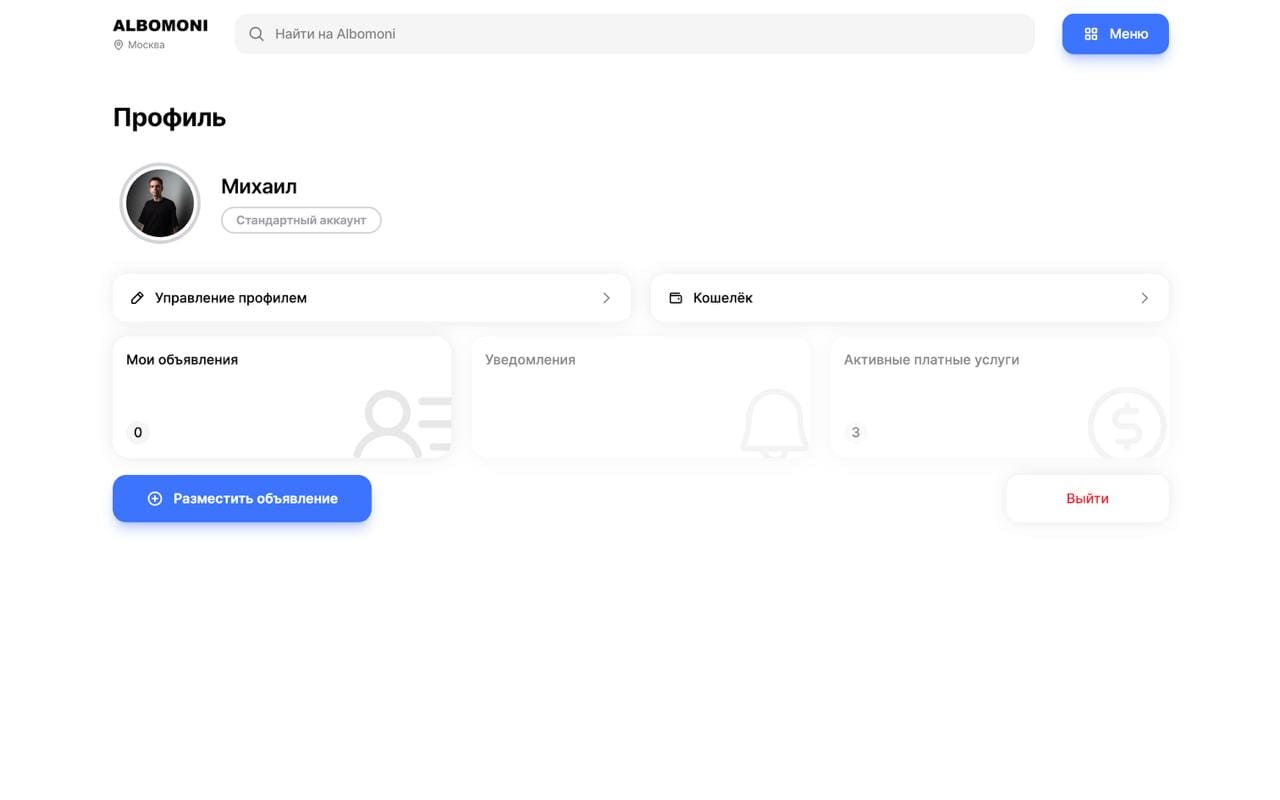Click the plus circle icon on Разместить объявление
The width and height of the screenshot is (1280, 800).
pyautogui.click(x=155, y=498)
